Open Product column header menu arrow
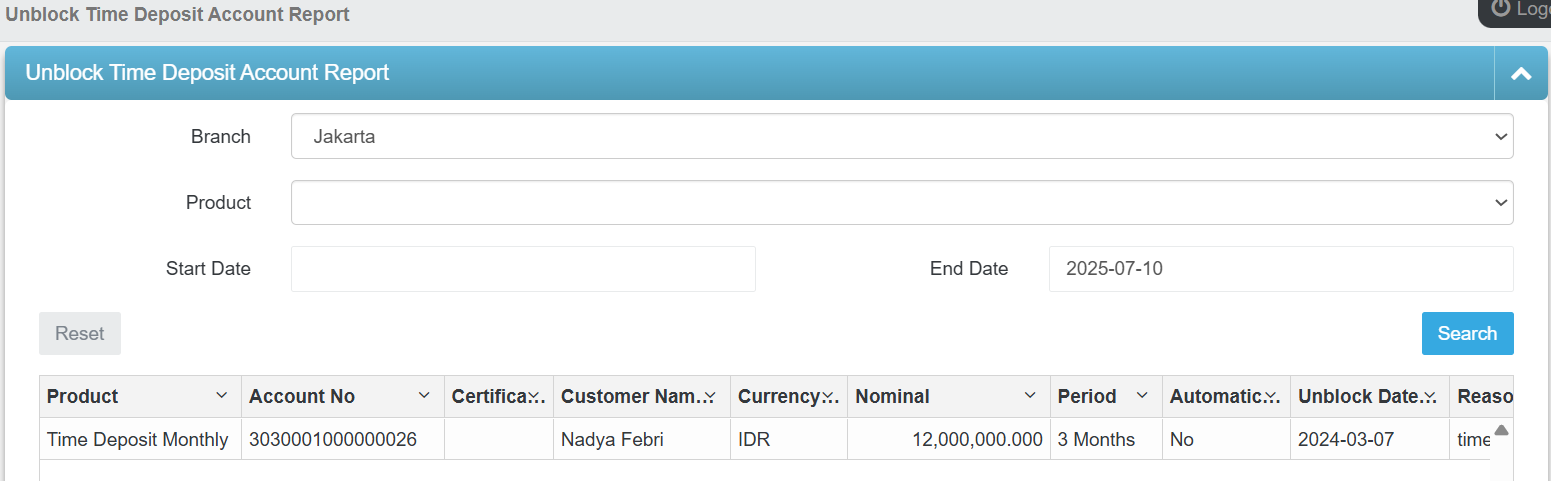 [x=222, y=396]
